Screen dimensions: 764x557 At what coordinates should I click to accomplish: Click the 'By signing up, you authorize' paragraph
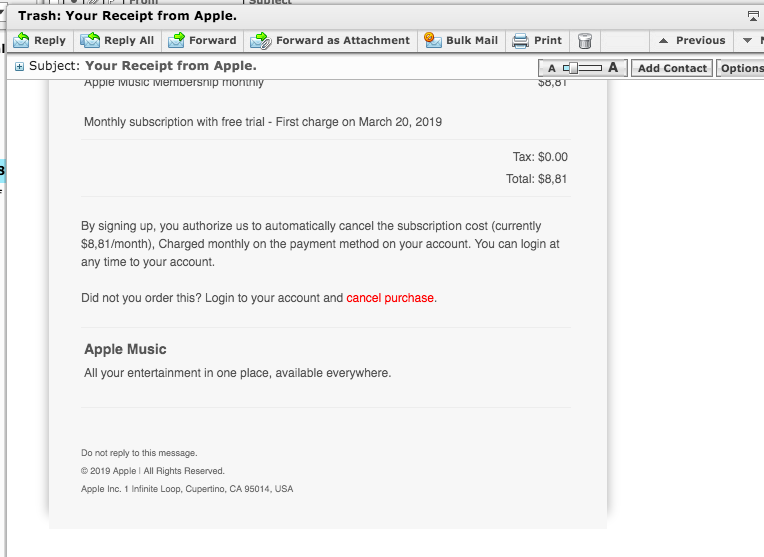320,244
